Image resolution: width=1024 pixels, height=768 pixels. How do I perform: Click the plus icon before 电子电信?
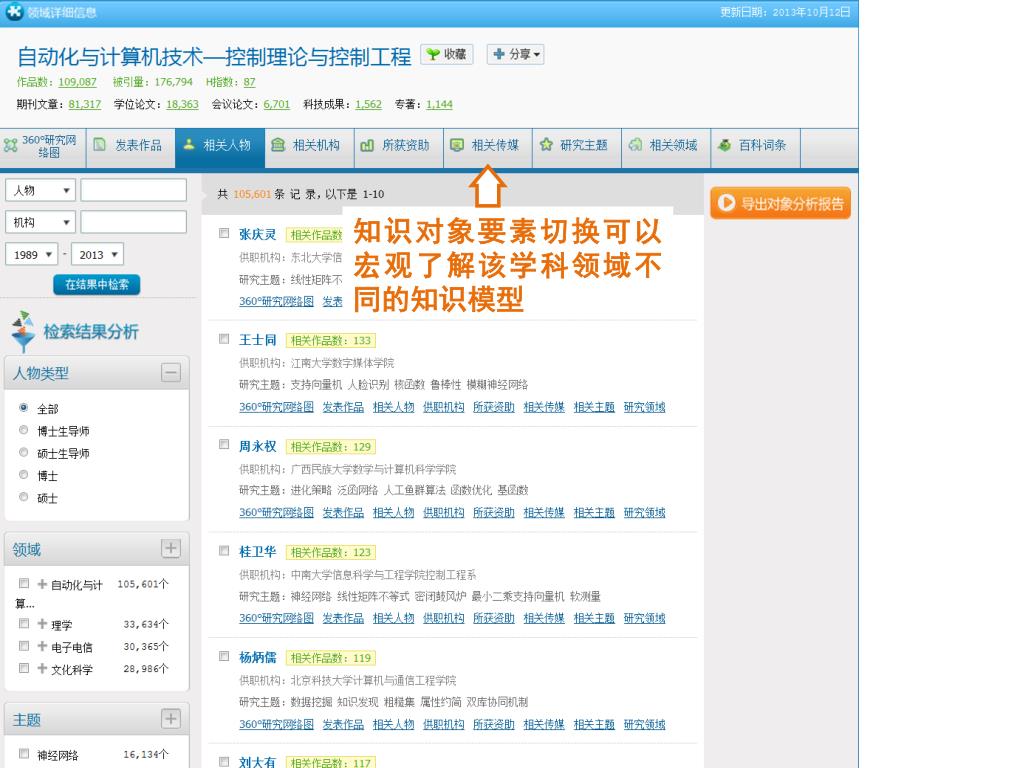click(42, 647)
